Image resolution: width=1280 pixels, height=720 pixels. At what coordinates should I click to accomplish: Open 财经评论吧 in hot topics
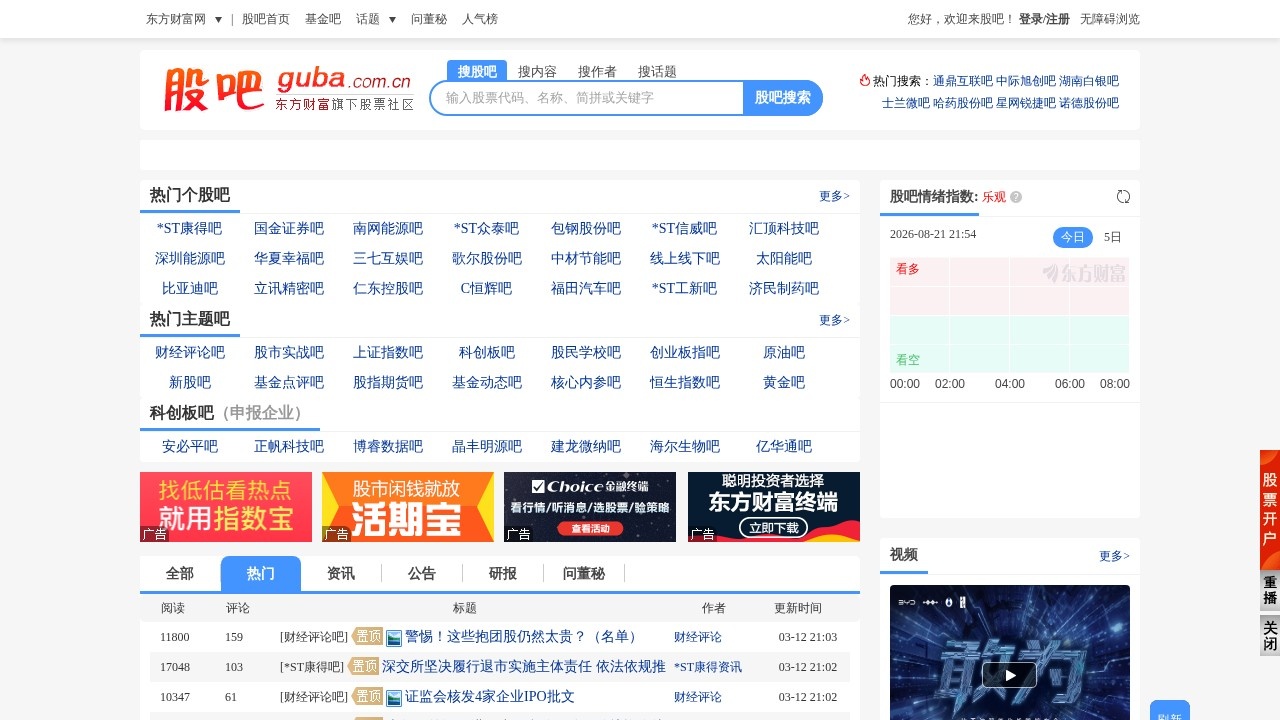tap(190, 353)
